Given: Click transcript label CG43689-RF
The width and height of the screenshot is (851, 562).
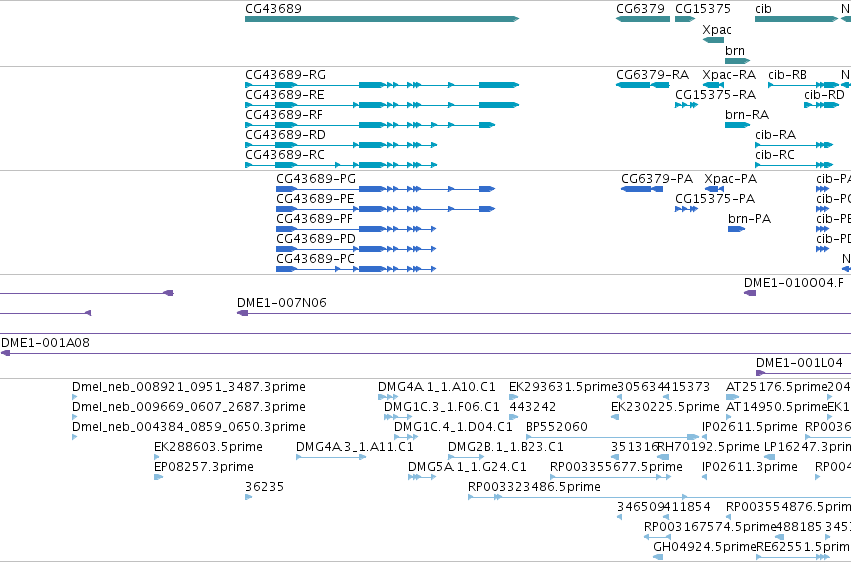Looking at the screenshot, I should pos(284,115).
